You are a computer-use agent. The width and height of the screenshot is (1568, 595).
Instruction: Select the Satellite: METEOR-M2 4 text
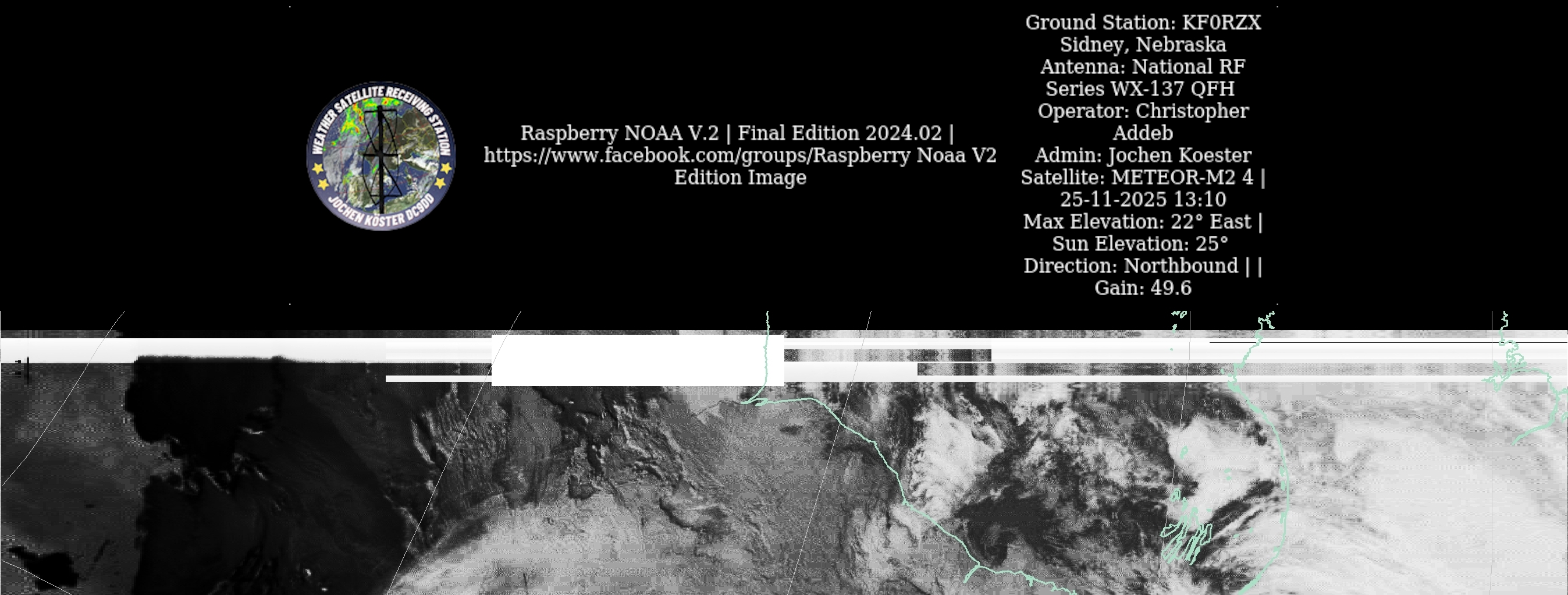pos(1136,177)
